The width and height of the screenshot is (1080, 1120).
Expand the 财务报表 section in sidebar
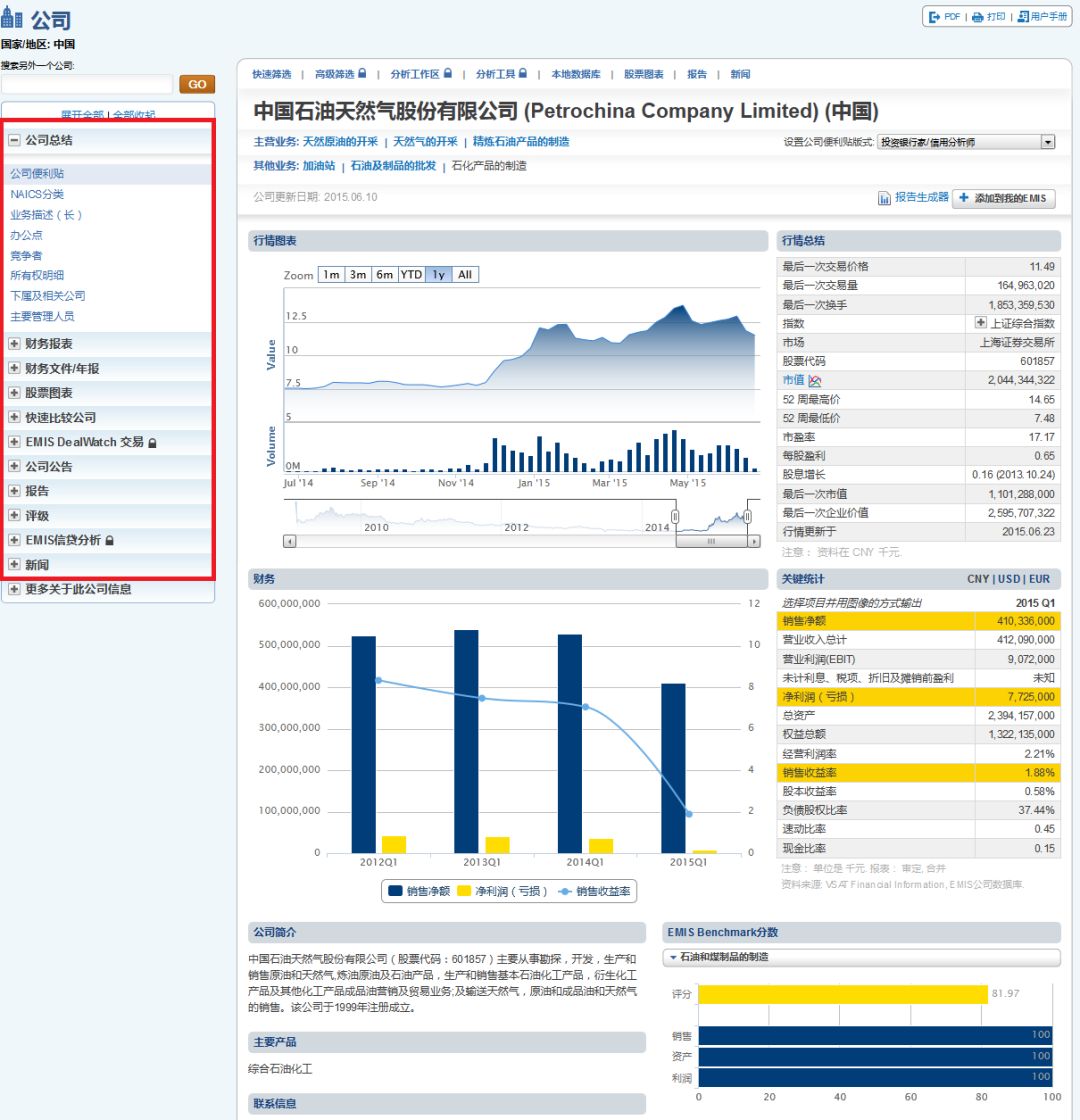coord(14,344)
